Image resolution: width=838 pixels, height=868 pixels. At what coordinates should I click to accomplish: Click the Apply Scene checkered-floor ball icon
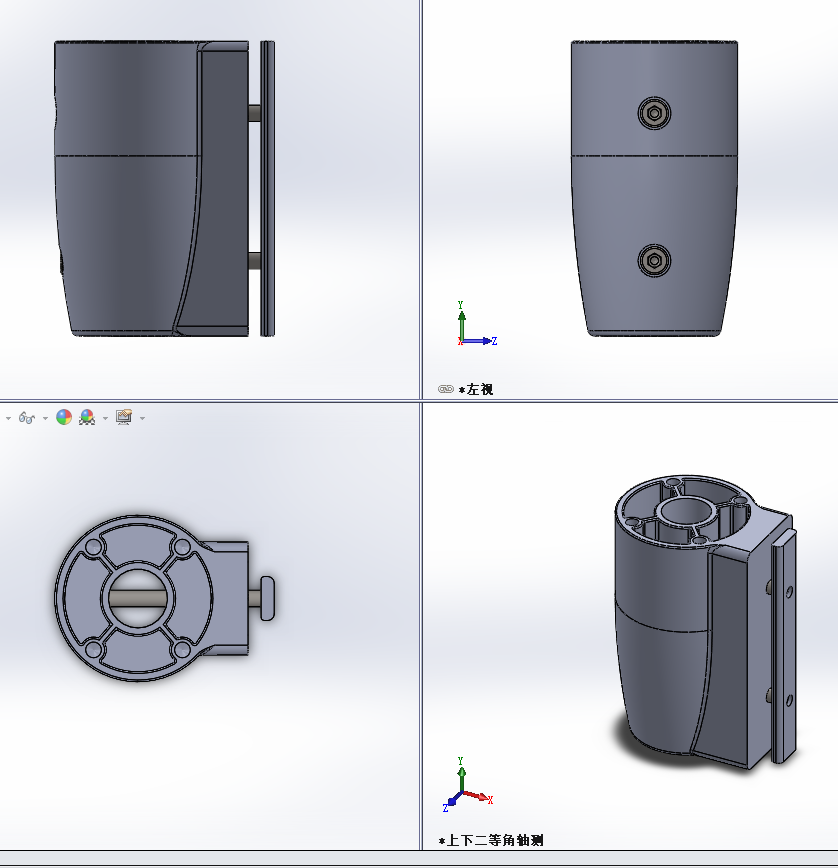87,417
